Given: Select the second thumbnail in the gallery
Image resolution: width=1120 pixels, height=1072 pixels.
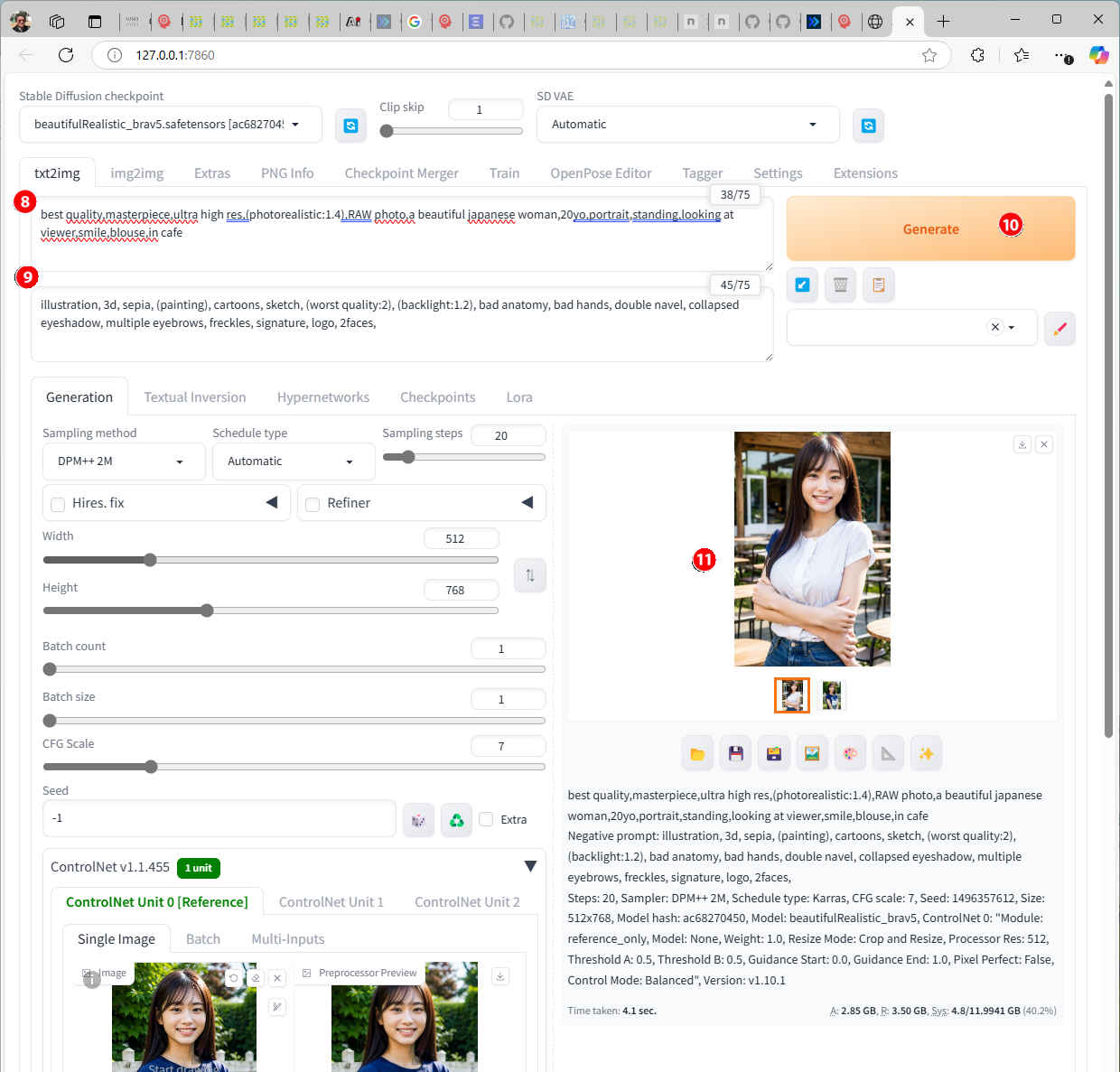Looking at the screenshot, I should coord(831,695).
